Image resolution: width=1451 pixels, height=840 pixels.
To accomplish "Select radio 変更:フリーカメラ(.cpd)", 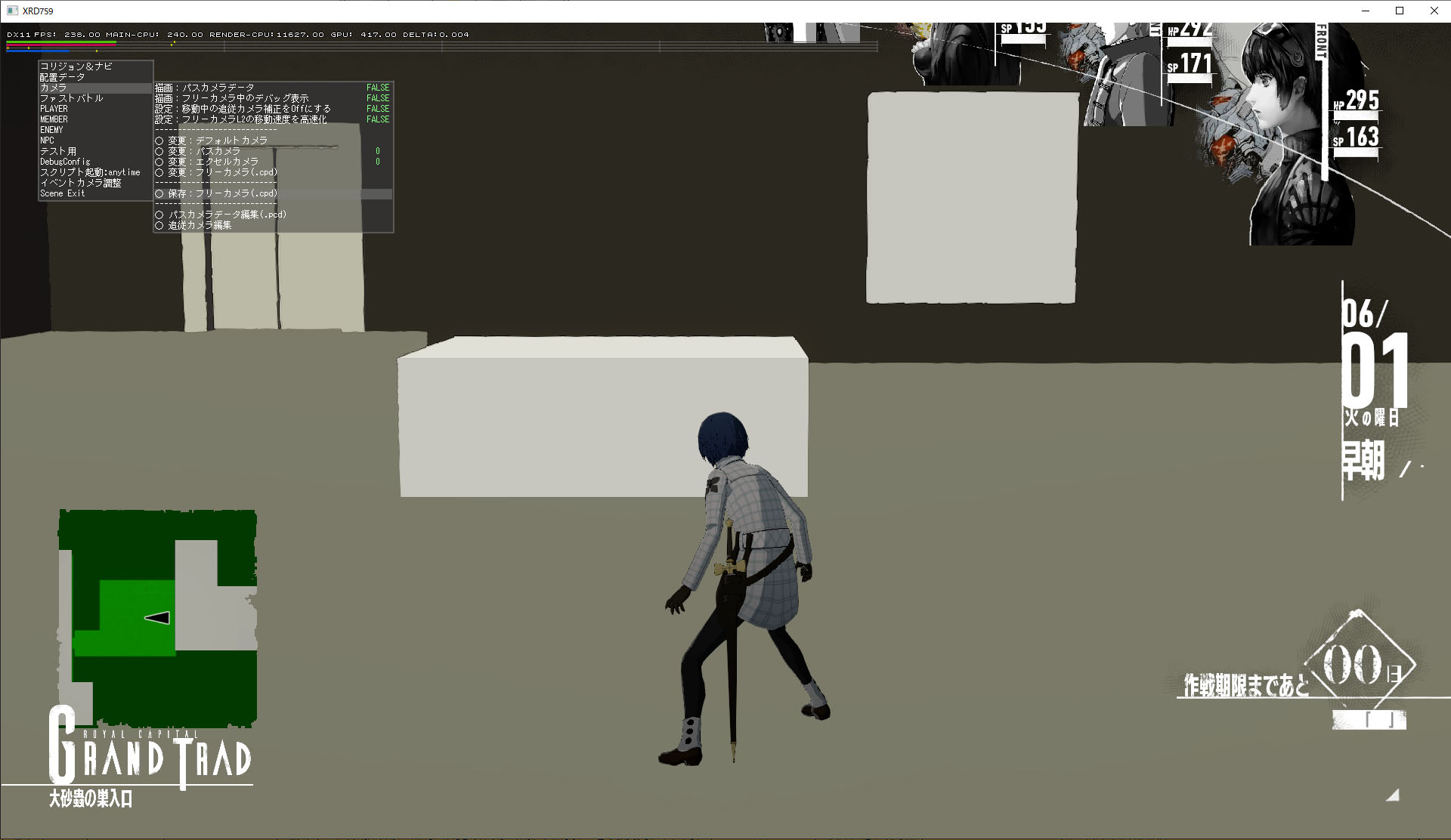I will coord(159,172).
